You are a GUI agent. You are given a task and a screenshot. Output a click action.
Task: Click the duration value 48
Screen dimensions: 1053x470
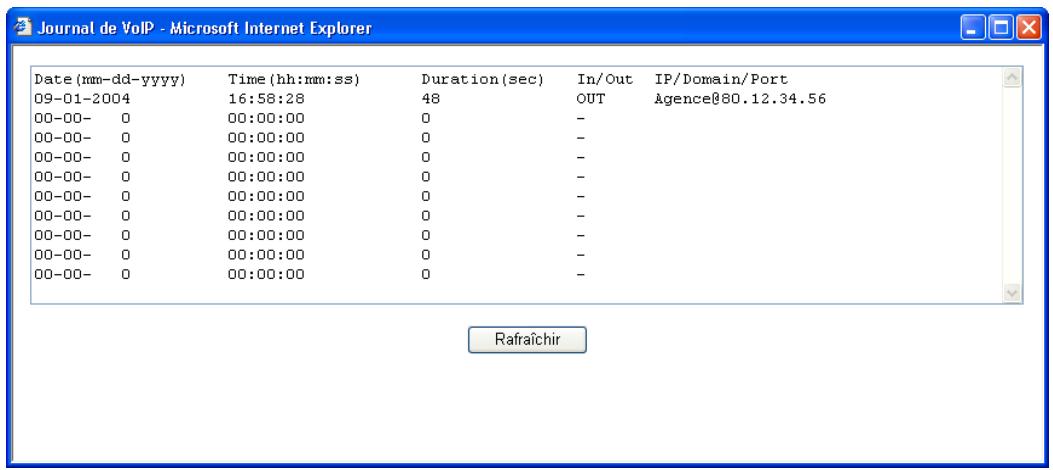tap(430, 99)
